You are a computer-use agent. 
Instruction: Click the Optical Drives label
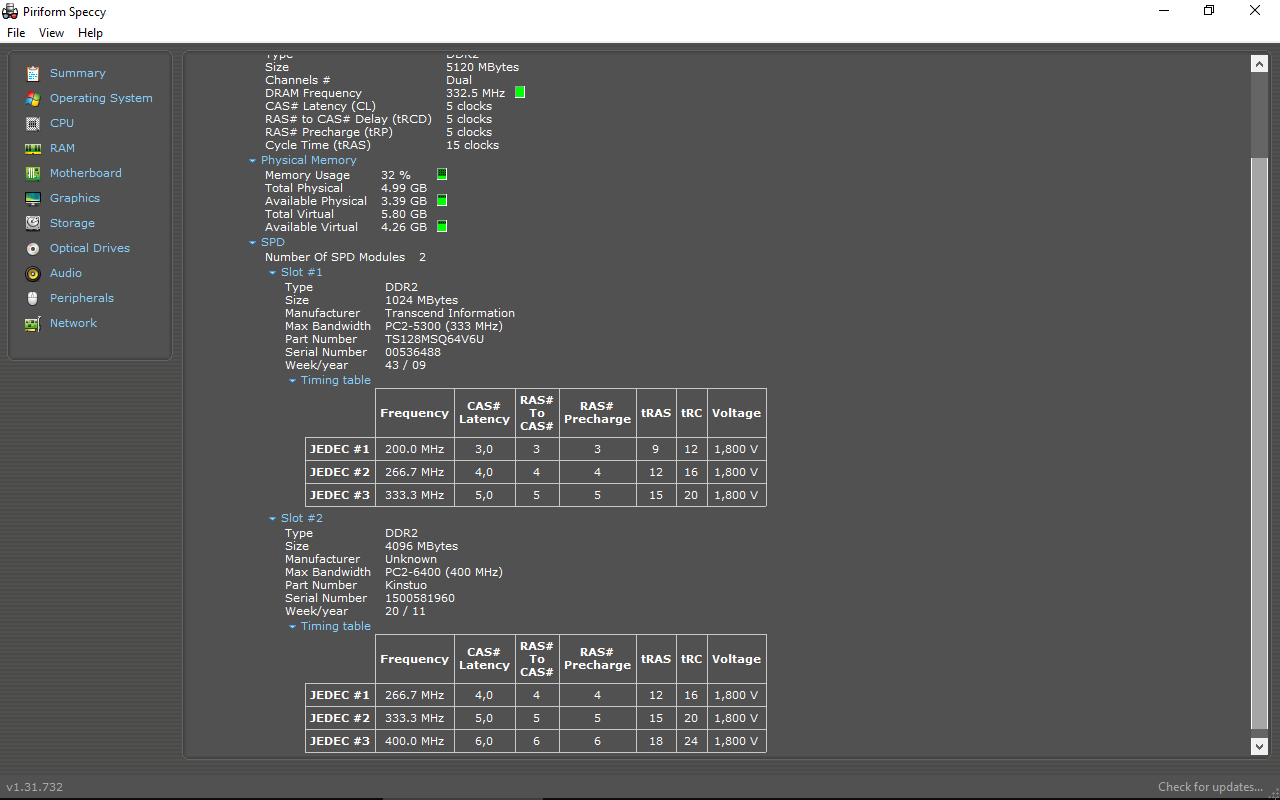pyautogui.click(x=90, y=248)
